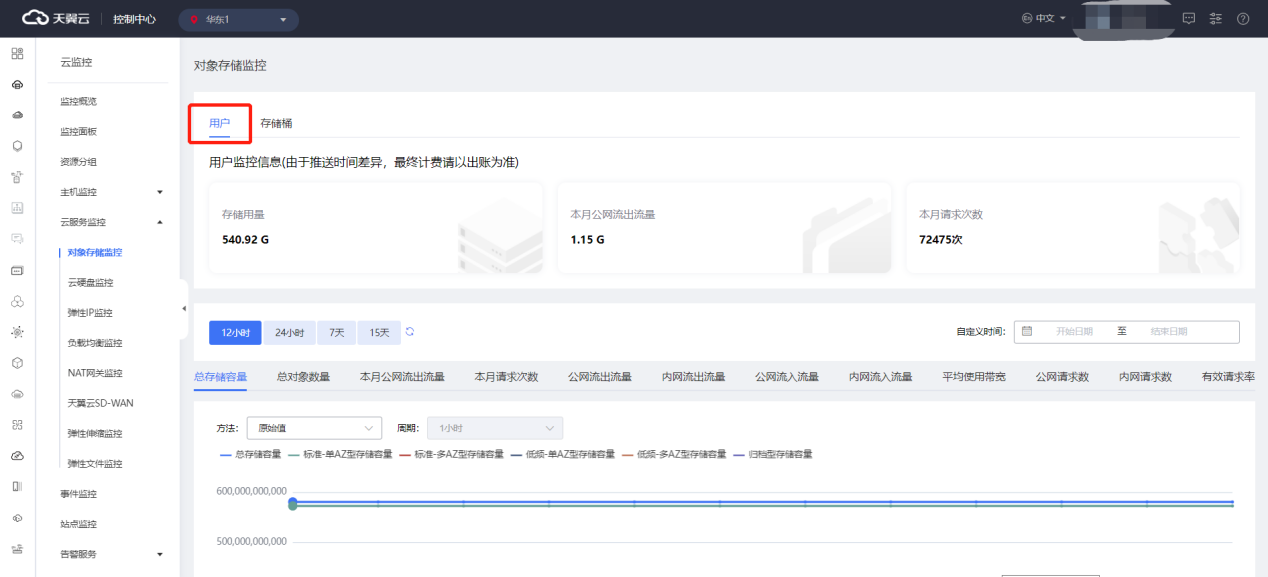Click the 开始日期 start date field
Viewport: 1268px width, 577px height.
(1073, 332)
